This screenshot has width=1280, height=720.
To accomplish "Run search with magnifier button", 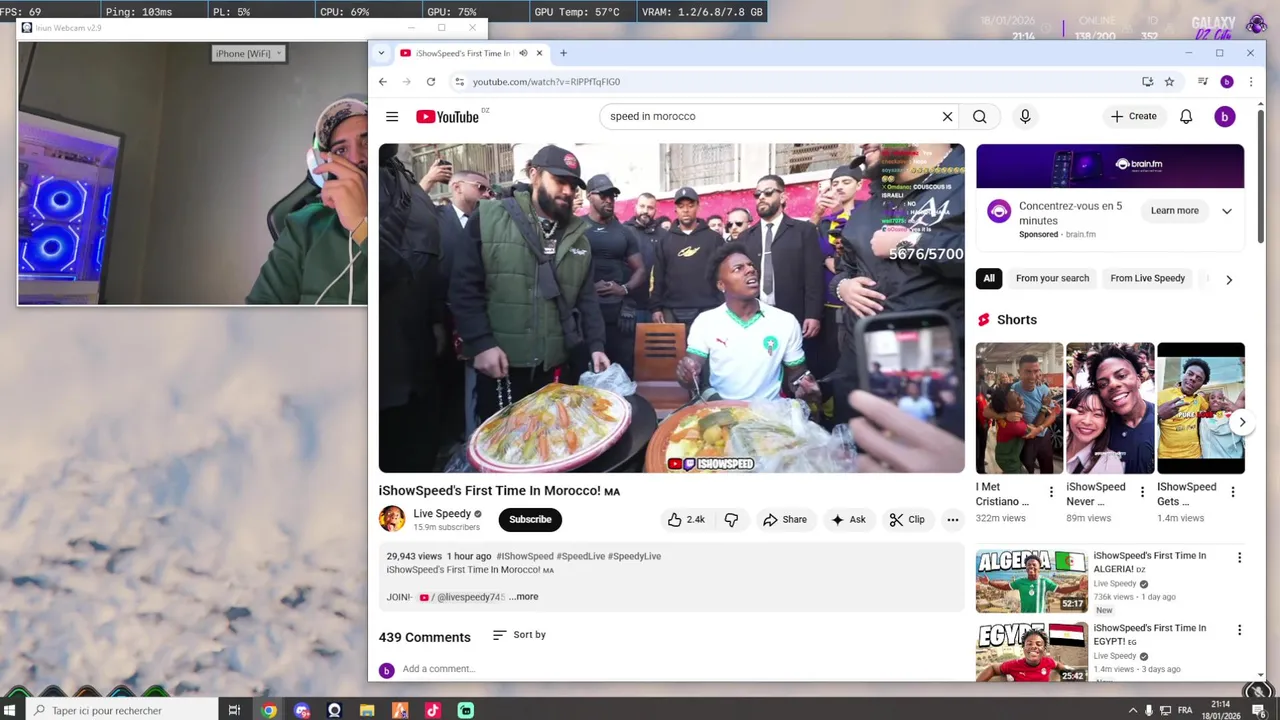I will (980, 117).
